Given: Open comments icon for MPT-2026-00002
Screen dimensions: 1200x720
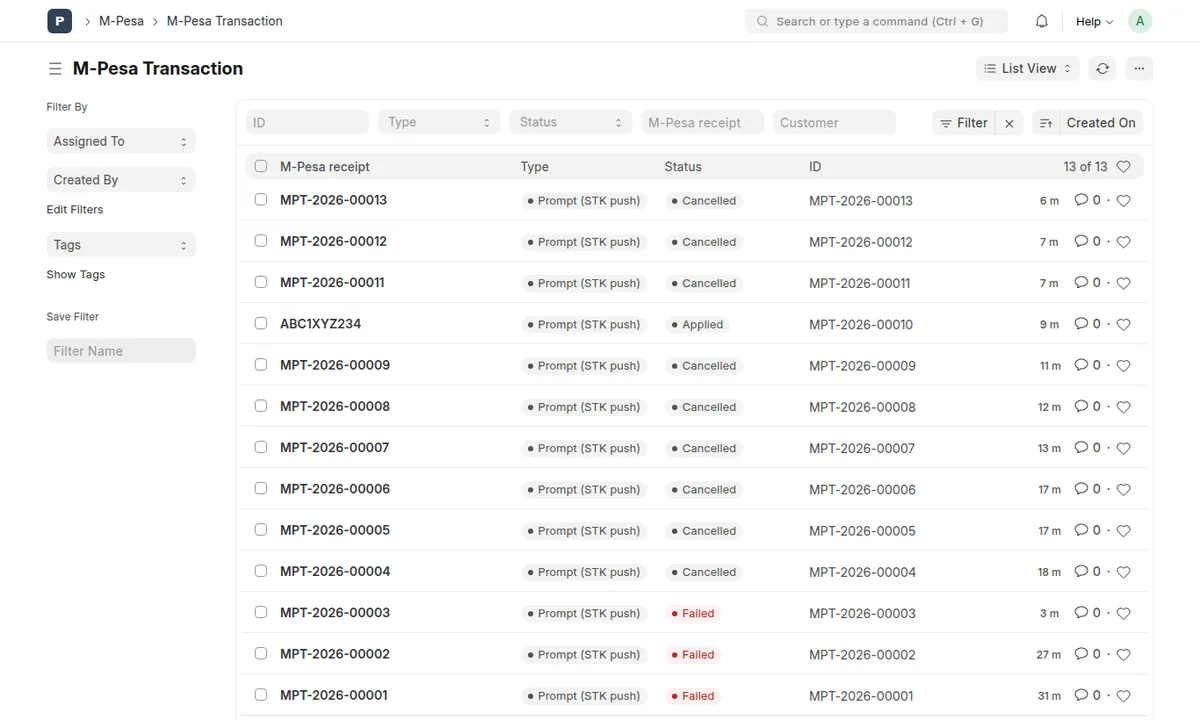Looking at the screenshot, I should tap(1081, 654).
